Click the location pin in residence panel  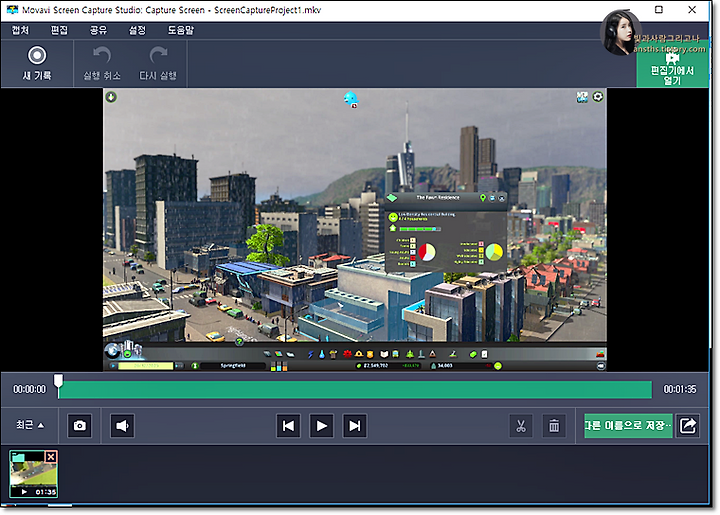483,198
